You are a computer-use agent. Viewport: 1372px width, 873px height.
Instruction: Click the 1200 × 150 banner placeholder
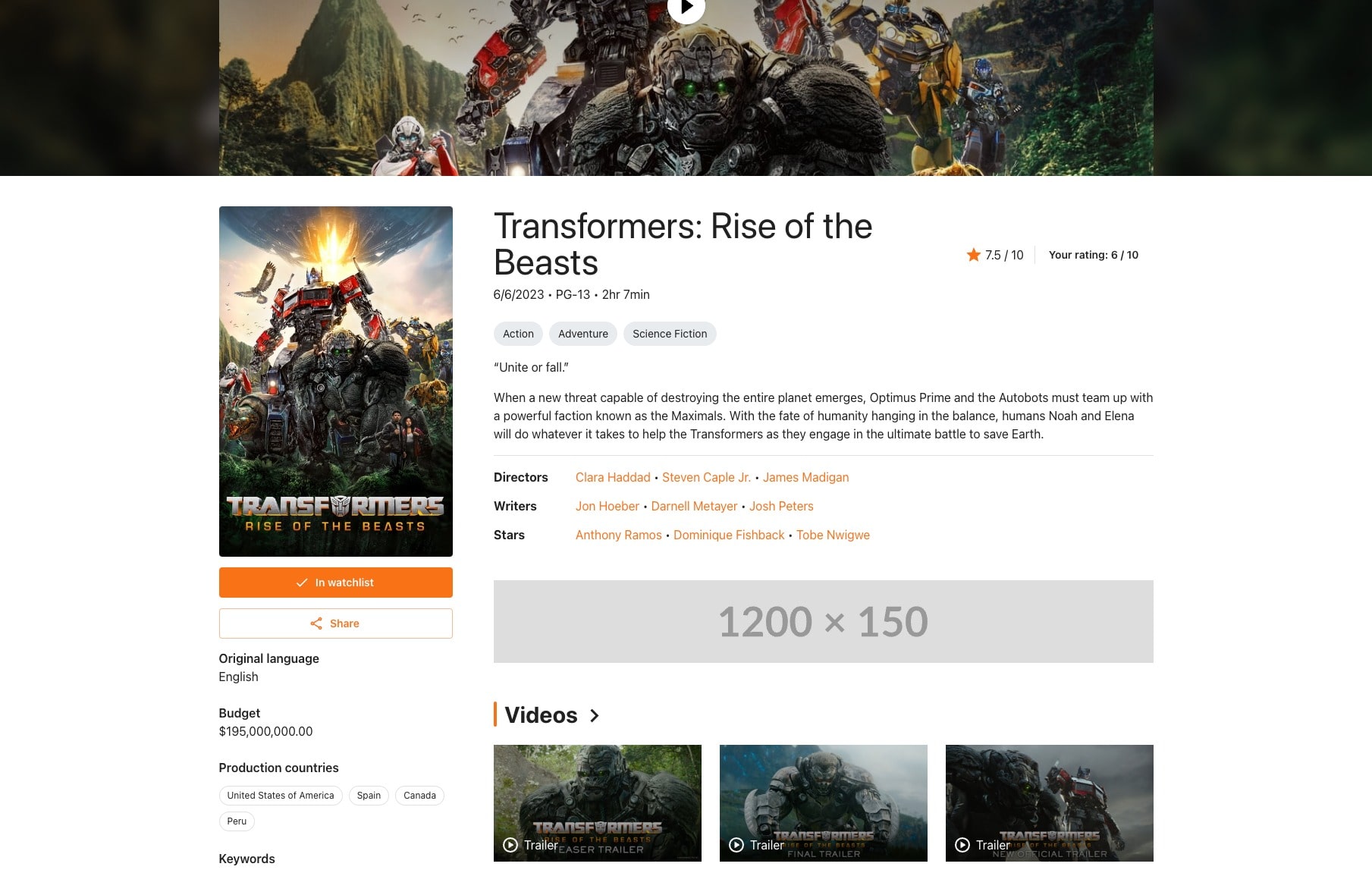coord(824,621)
